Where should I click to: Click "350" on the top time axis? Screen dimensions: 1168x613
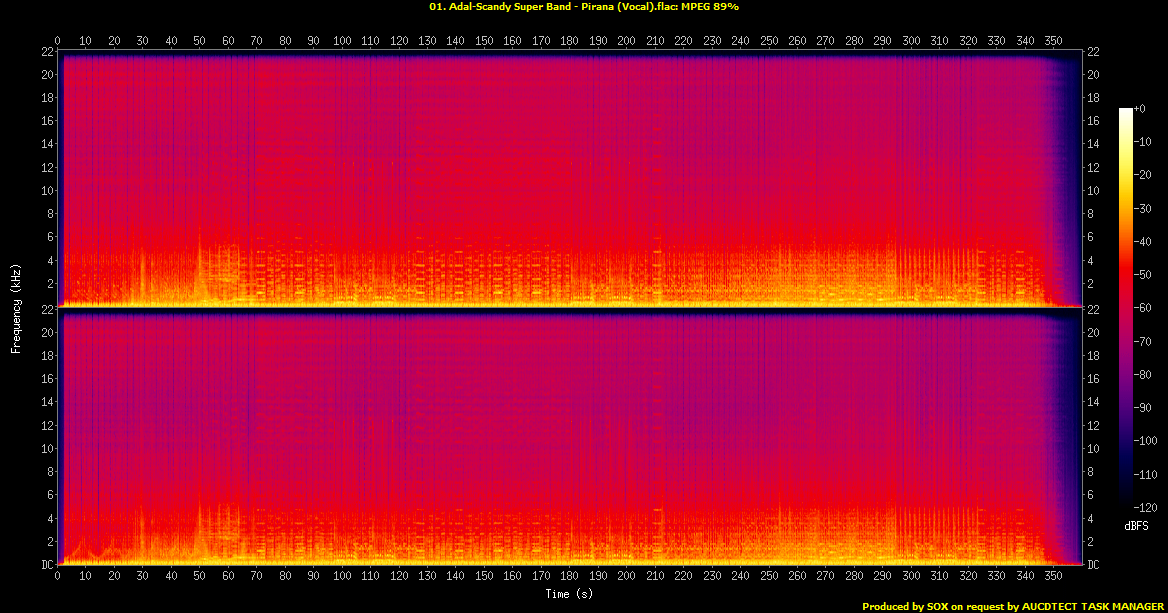[x=1053, y=41]
